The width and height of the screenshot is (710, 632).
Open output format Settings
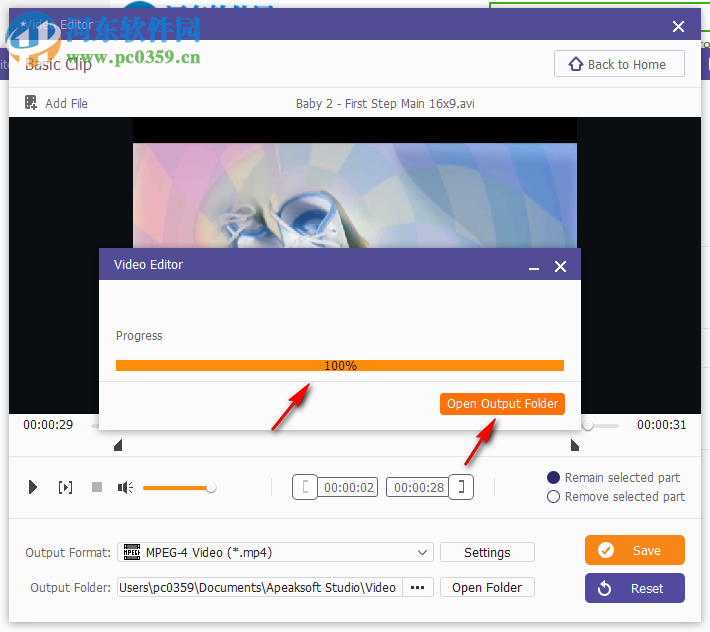tap(487, 552)
